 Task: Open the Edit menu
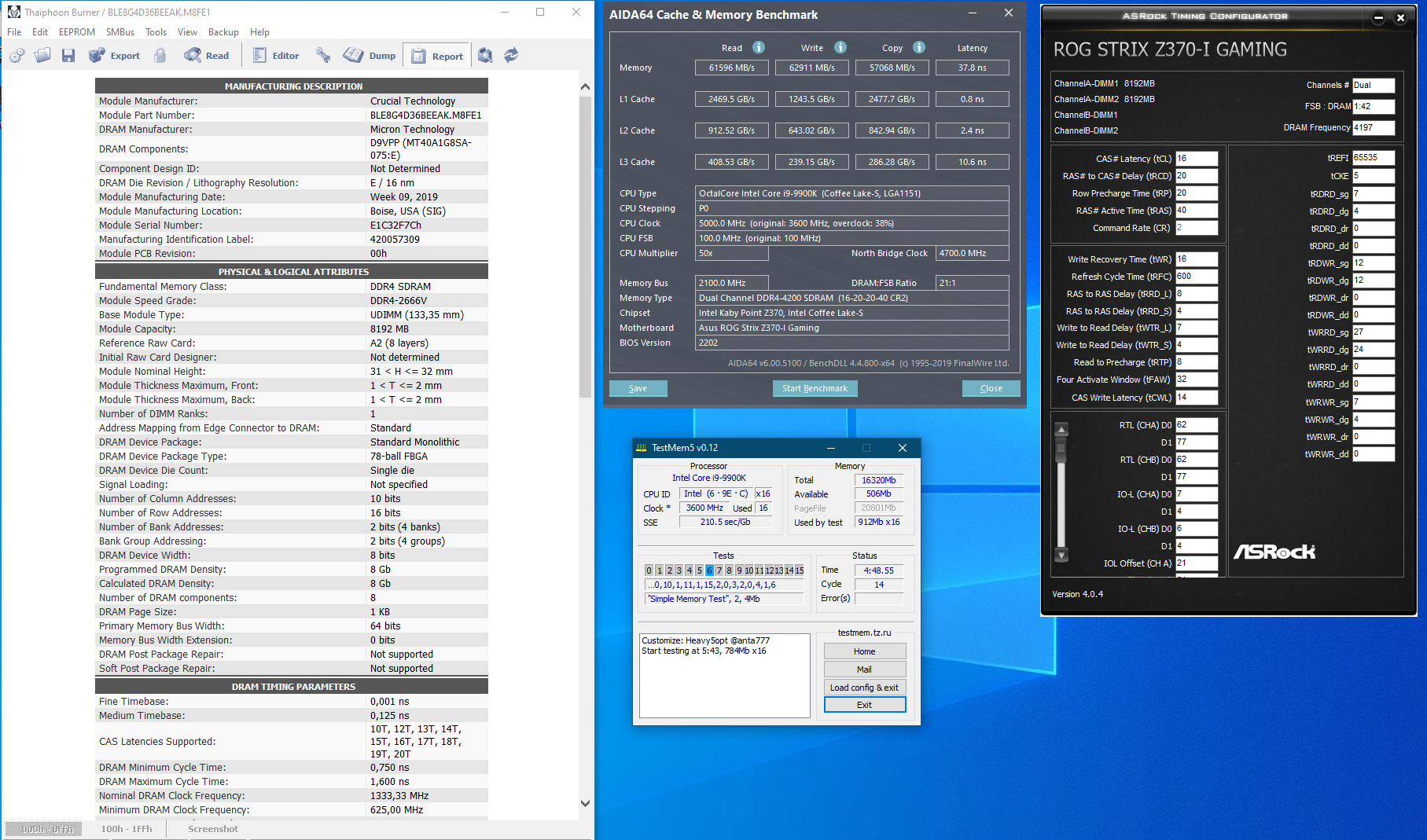point(40,32)
